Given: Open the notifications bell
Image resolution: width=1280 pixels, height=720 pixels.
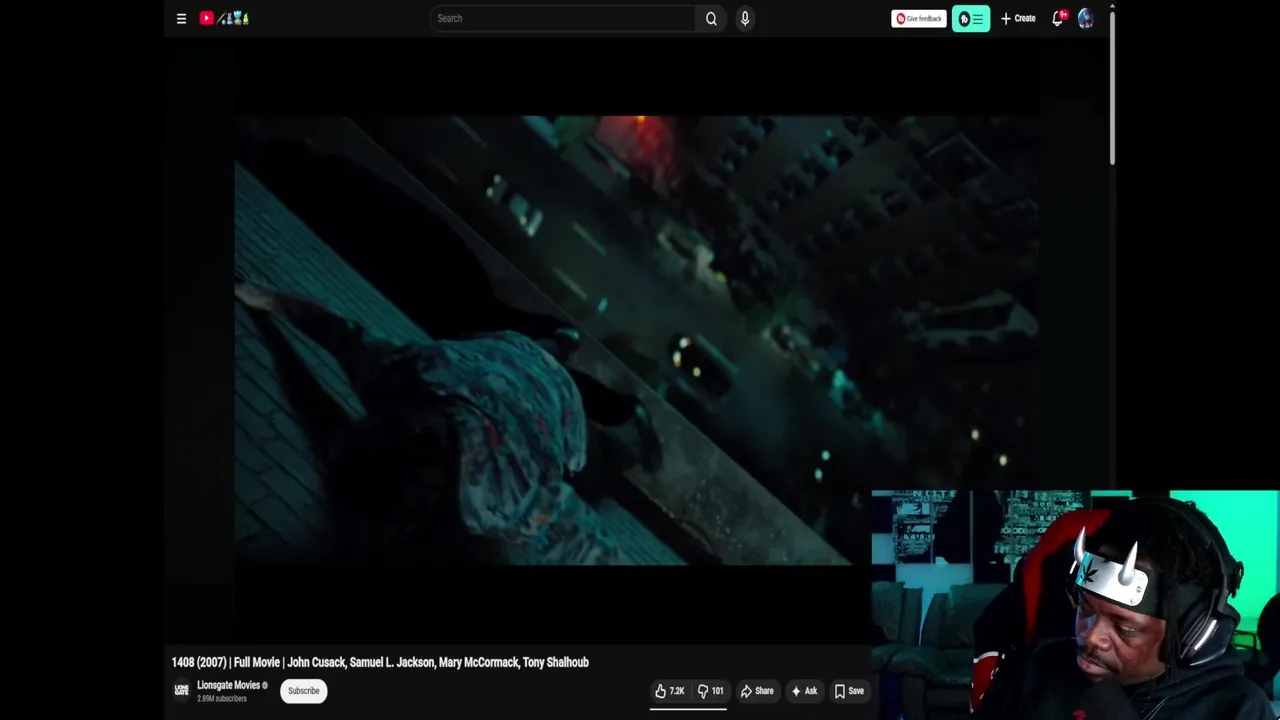Looking at the screenshot, I should tap(1058, 18).
